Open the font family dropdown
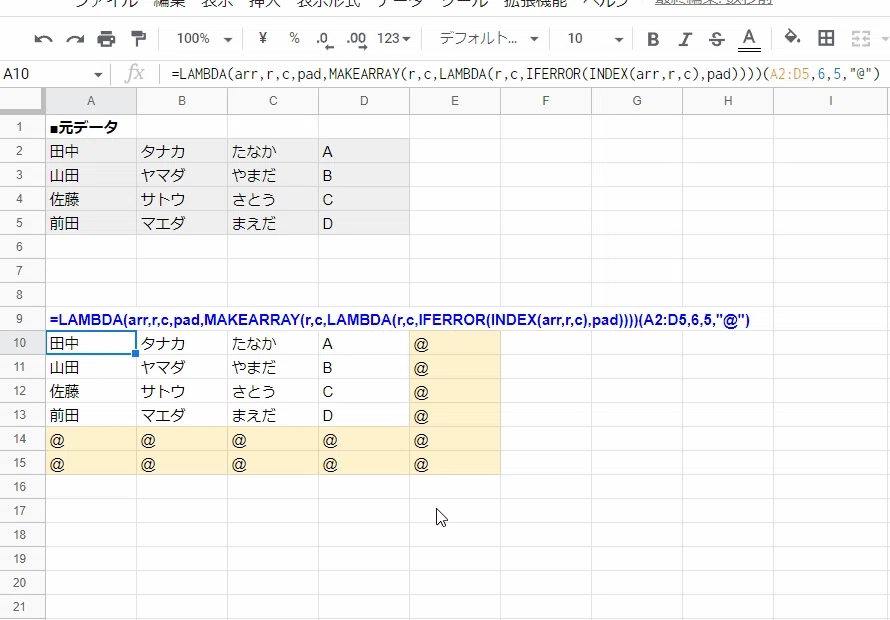The height and width of the screenshot is (620, 890). tap(489, 39)
